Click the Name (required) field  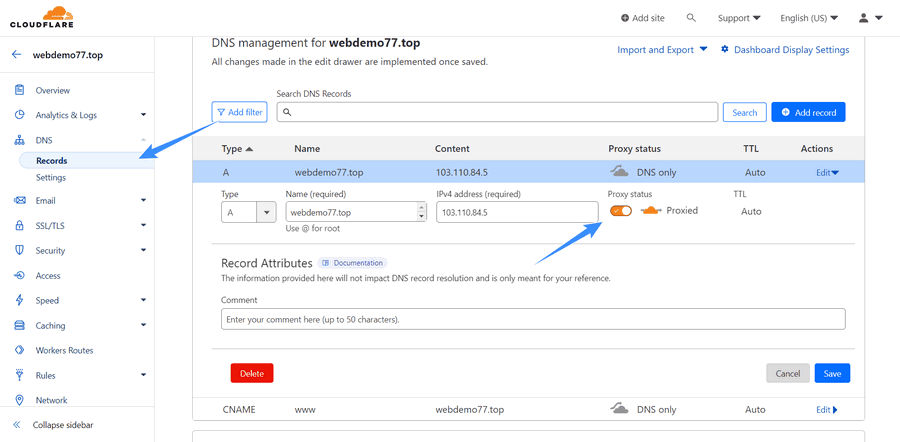pyautogui.click(x=356, y=212)
